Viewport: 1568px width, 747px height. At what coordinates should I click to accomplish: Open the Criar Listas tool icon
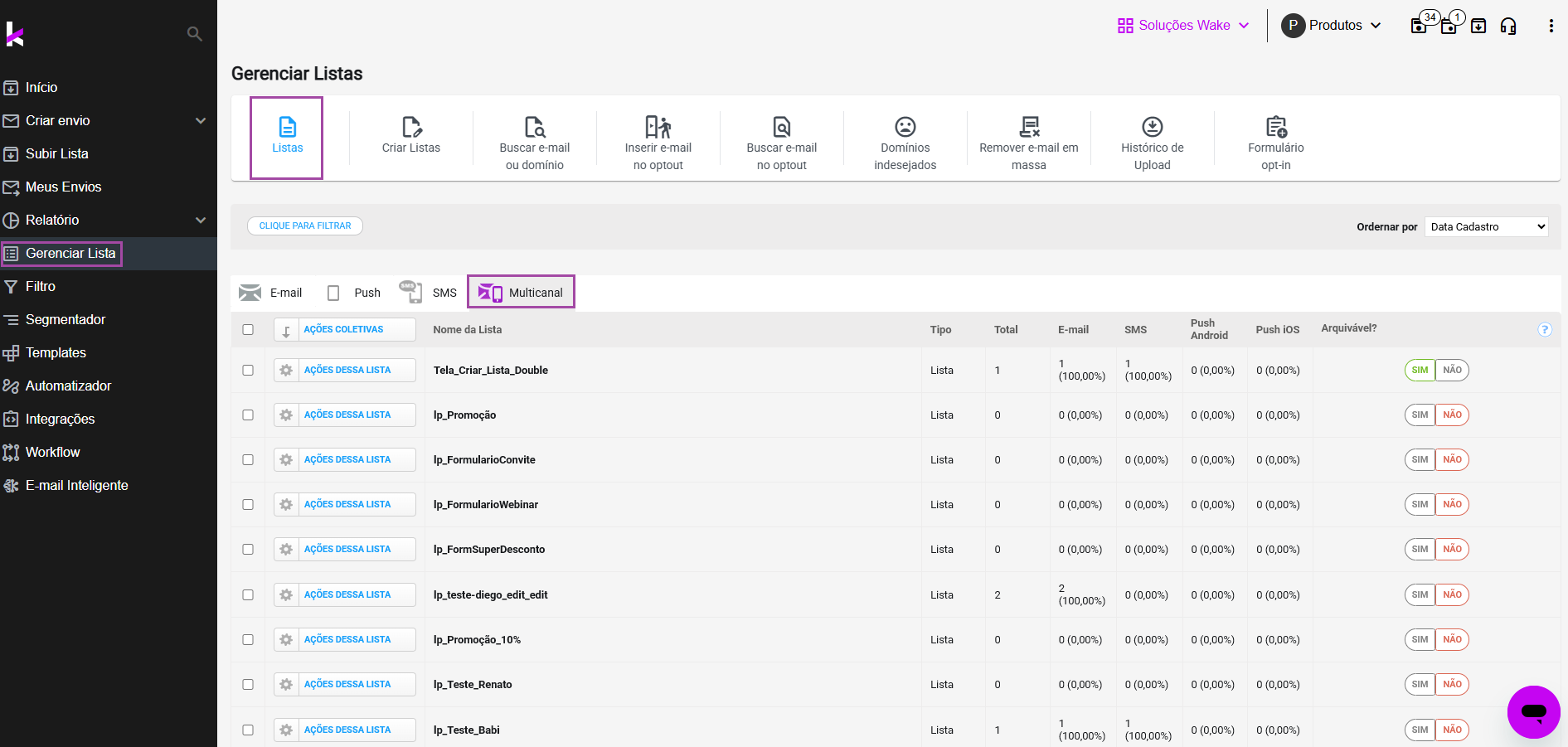[x=411, y=127]
